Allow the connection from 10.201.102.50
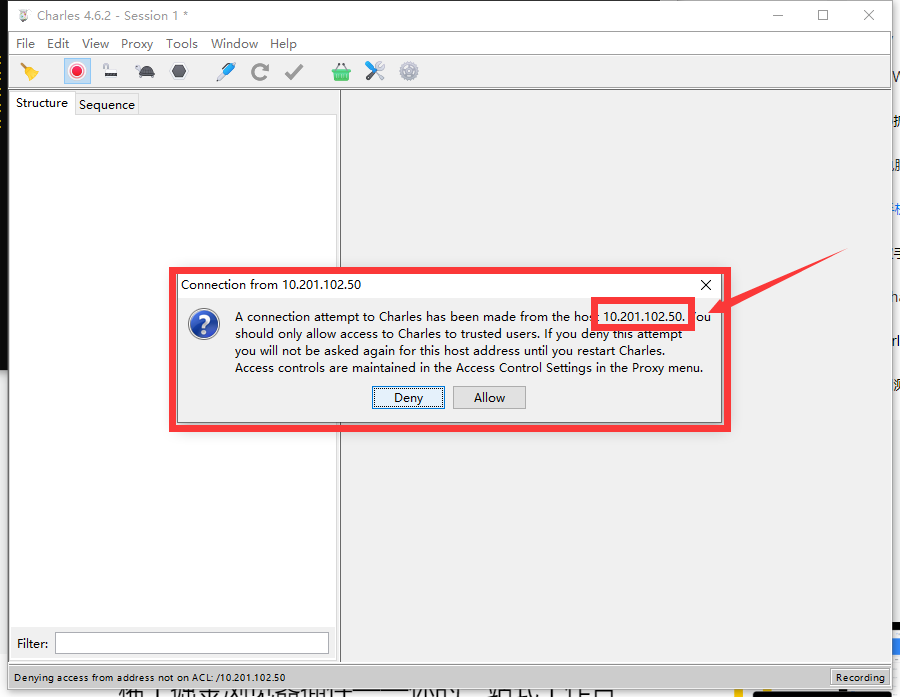Screen dimensions: 900x697 pyautogui.click(x=489, y=397)
